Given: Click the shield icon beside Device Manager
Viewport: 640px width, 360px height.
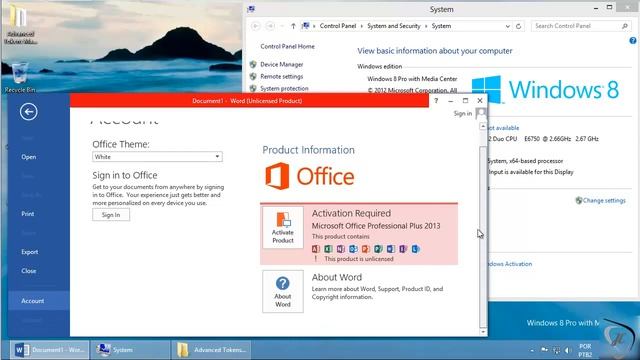Looking at the screenshot, I should pyautogui.click(x=253, y=64).
